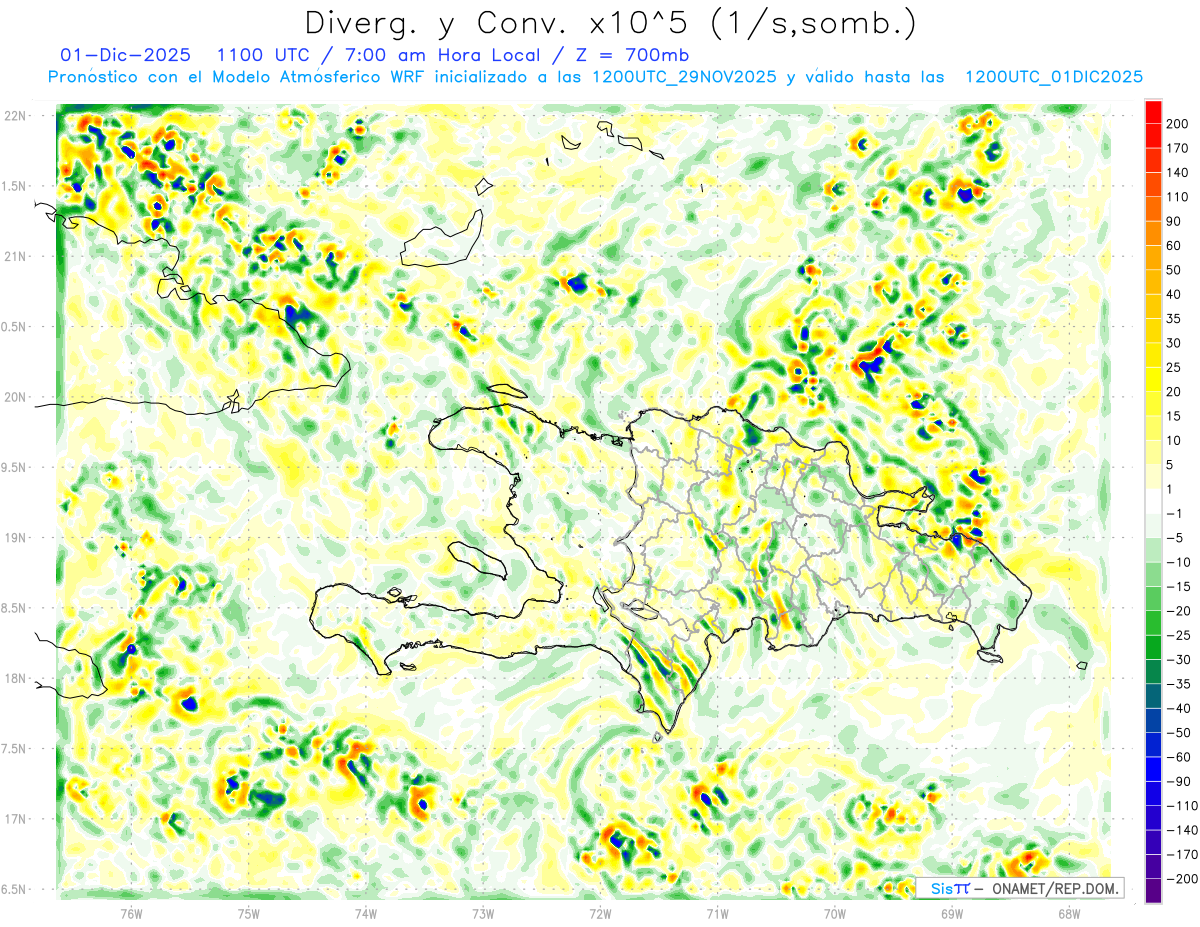Image resolution: width=1200 pixels, height=927 pixels.
Task: Click the '-30' value on the color scale
Action: pyautogui.click(x=1178, y=659)
